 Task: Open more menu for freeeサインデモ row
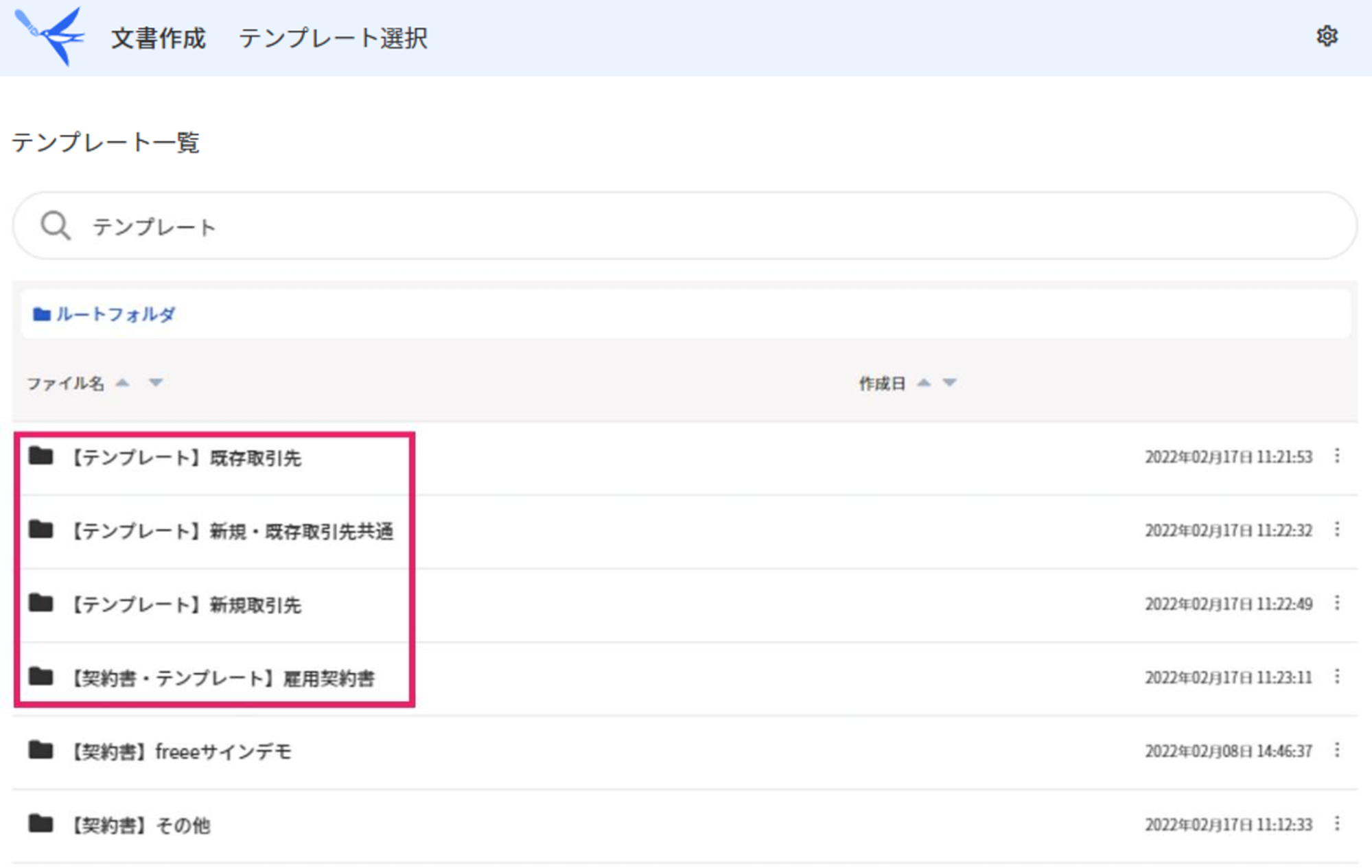click(x=1337, y=750)
